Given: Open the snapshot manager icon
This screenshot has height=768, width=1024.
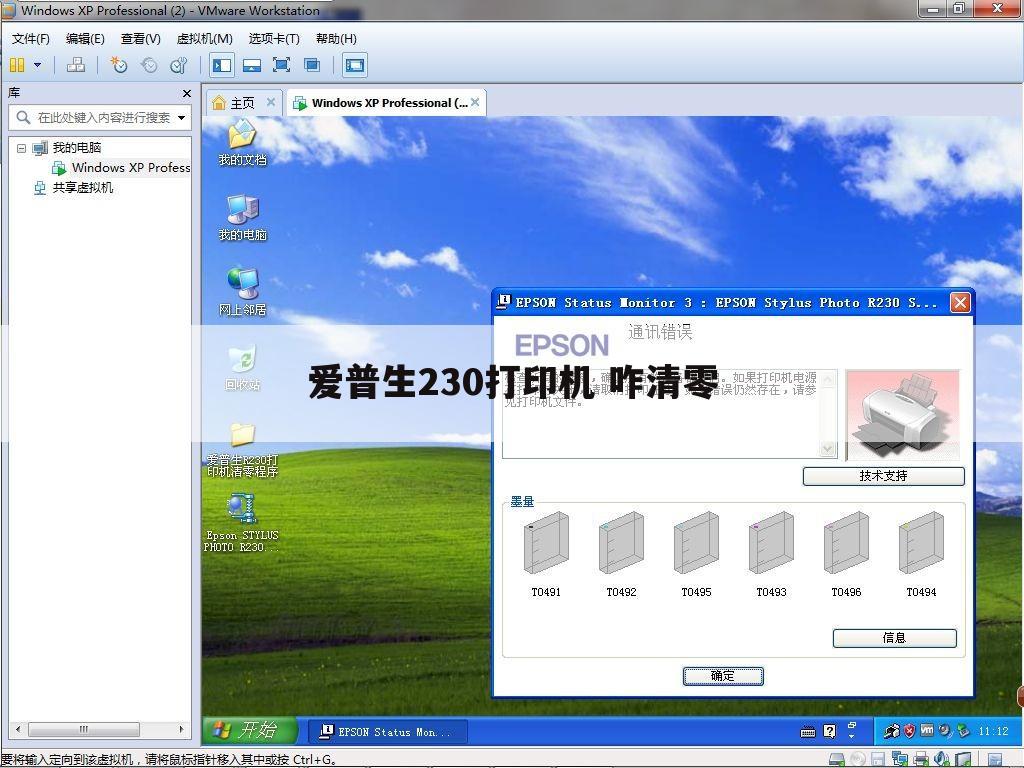Looking at the screenshot, I should 179,65.
